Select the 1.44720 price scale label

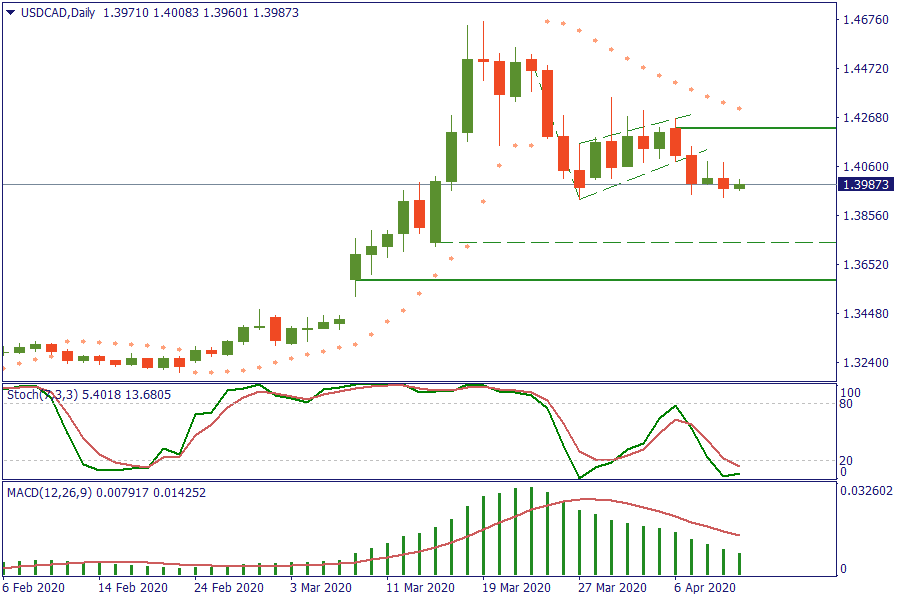866,69
